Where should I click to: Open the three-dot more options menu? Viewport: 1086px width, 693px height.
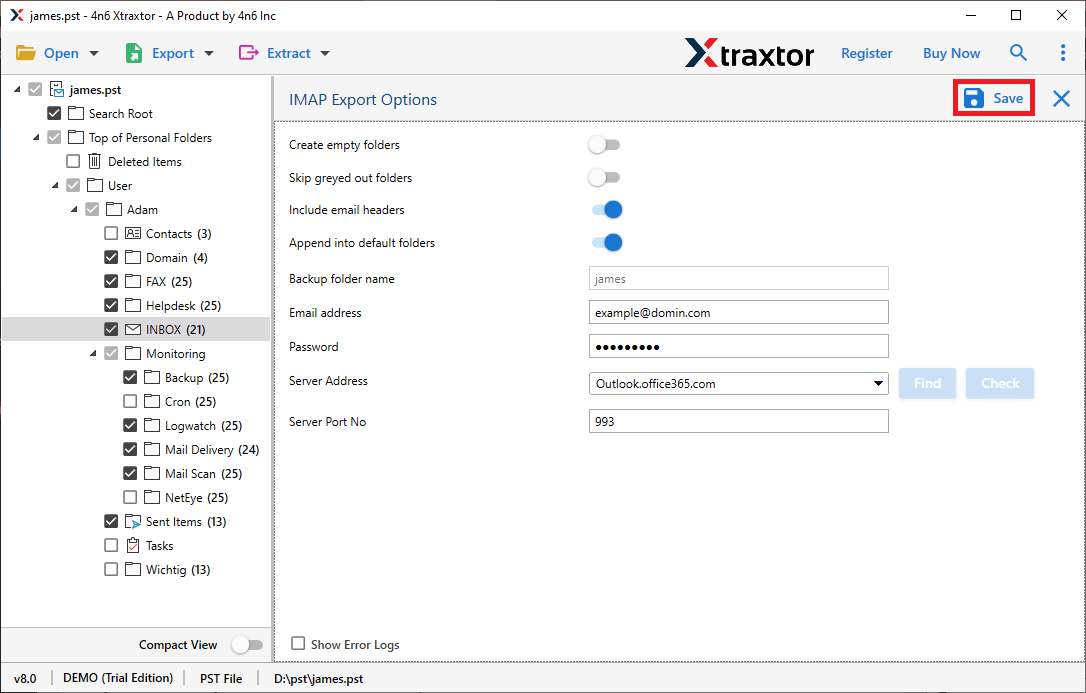1062,53
